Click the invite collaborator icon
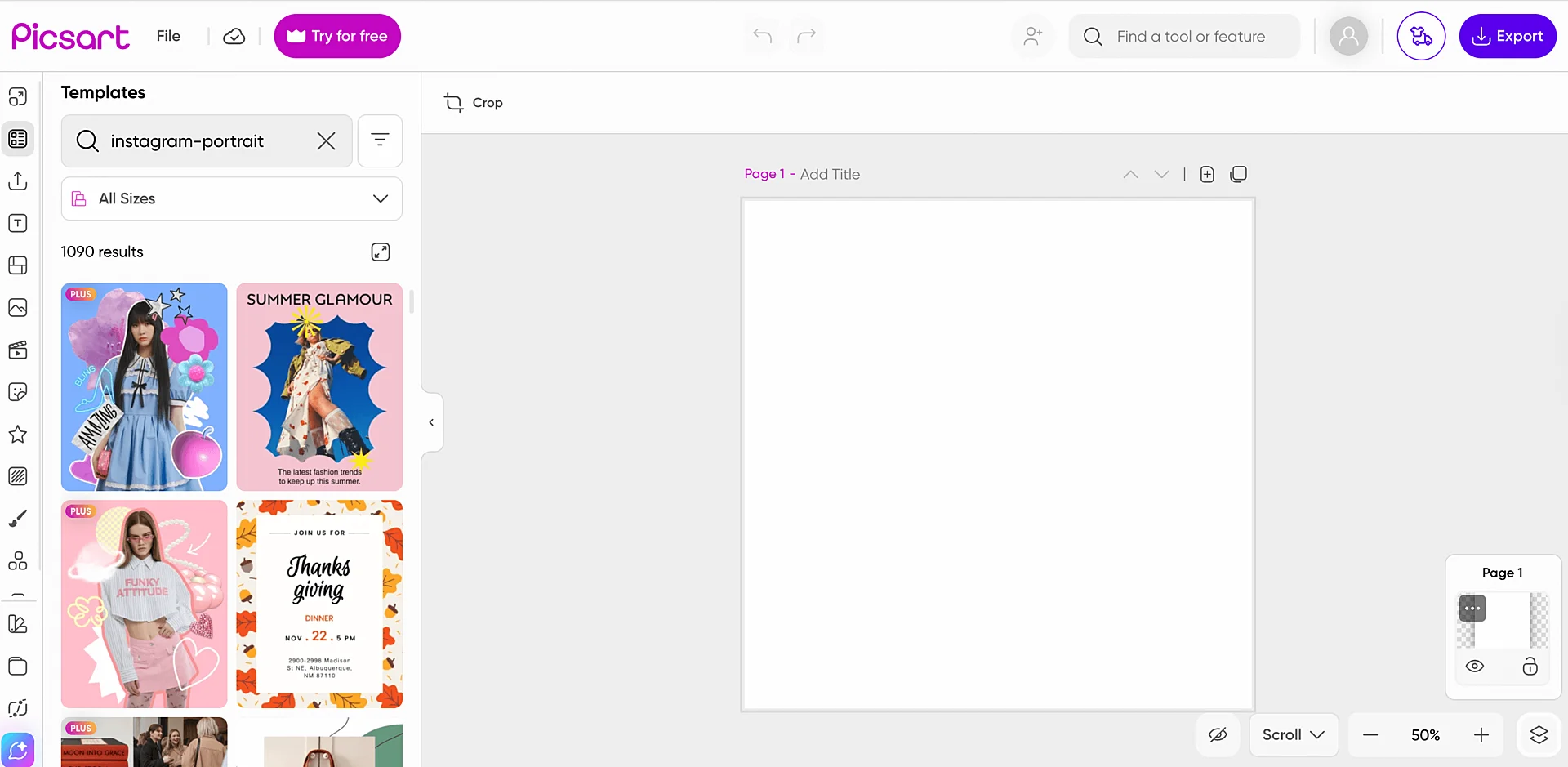 (x=1033, y=36)
